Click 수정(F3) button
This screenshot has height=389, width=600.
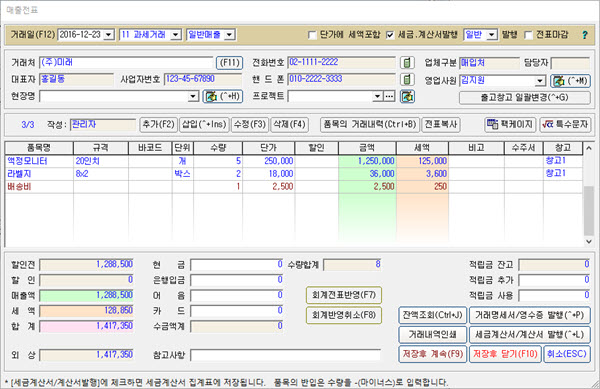click(250, 124)
